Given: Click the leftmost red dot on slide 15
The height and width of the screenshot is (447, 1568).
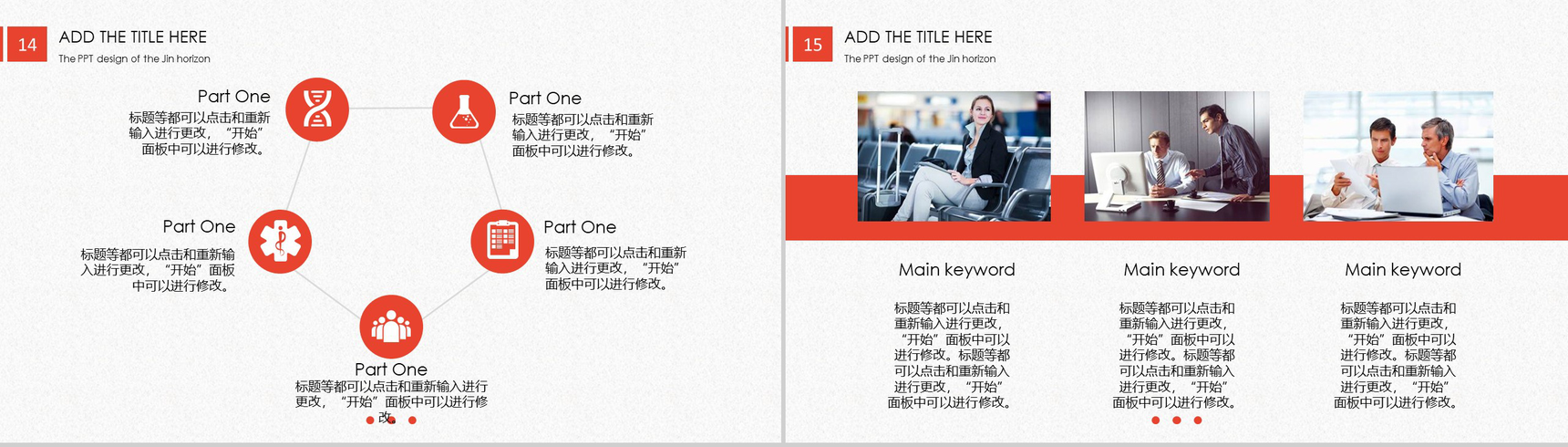Looking at the screenshot, I should coord(1156,421).
